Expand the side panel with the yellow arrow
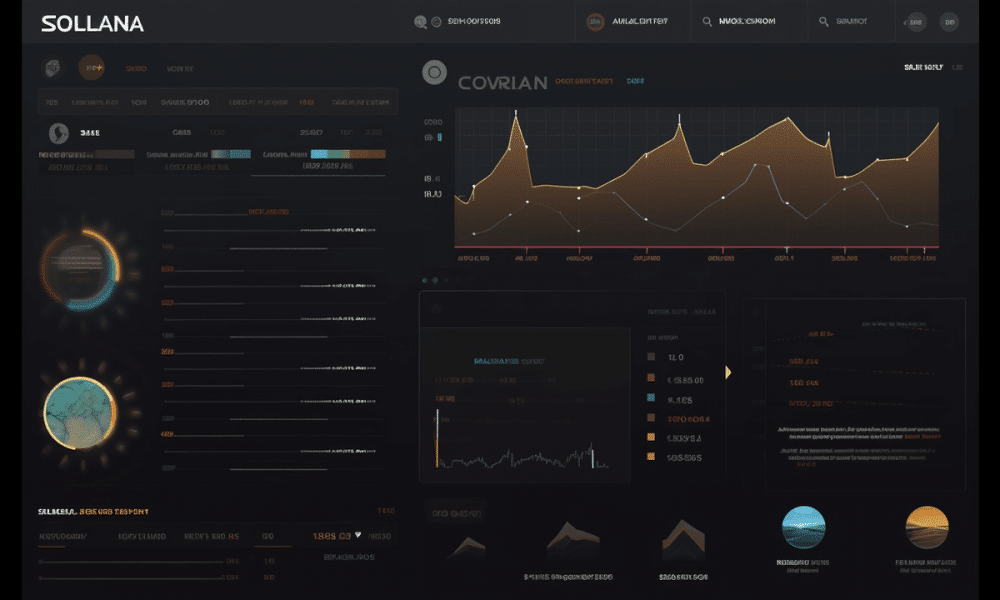Image resolution: width=1000 pixels, height=600 pixels. [x=728, y=372]
